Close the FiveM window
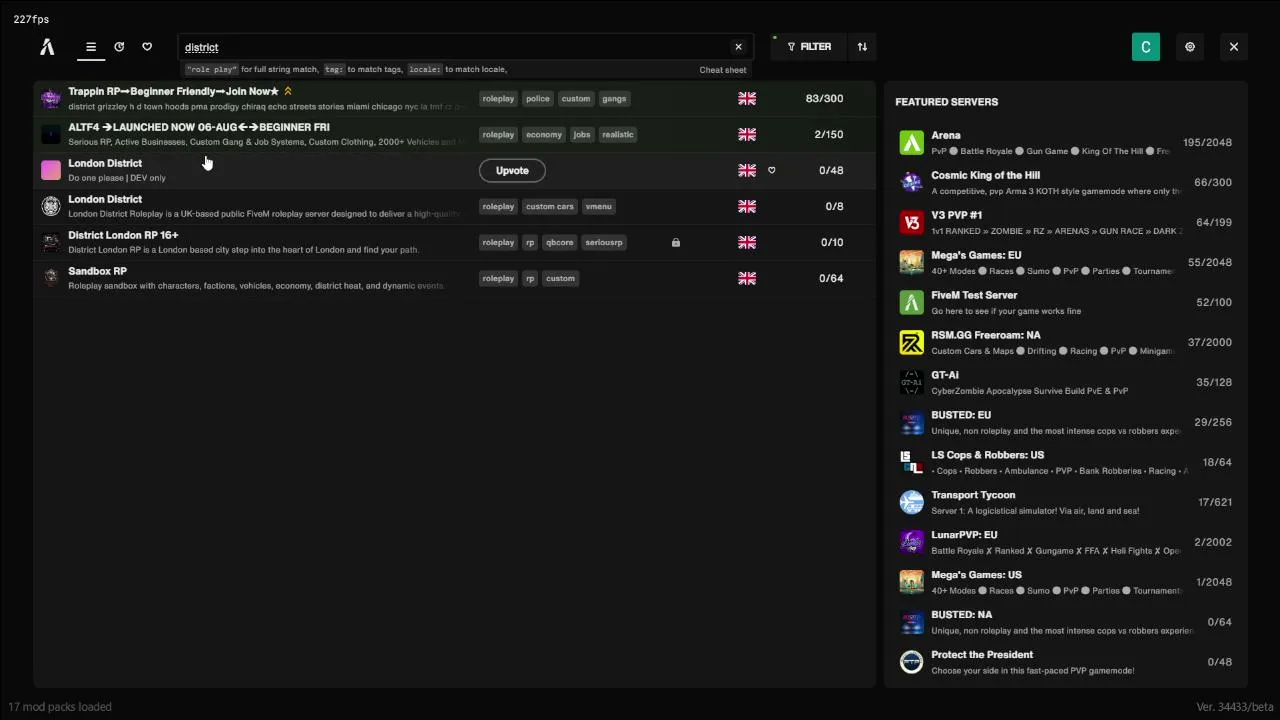 1234,47
